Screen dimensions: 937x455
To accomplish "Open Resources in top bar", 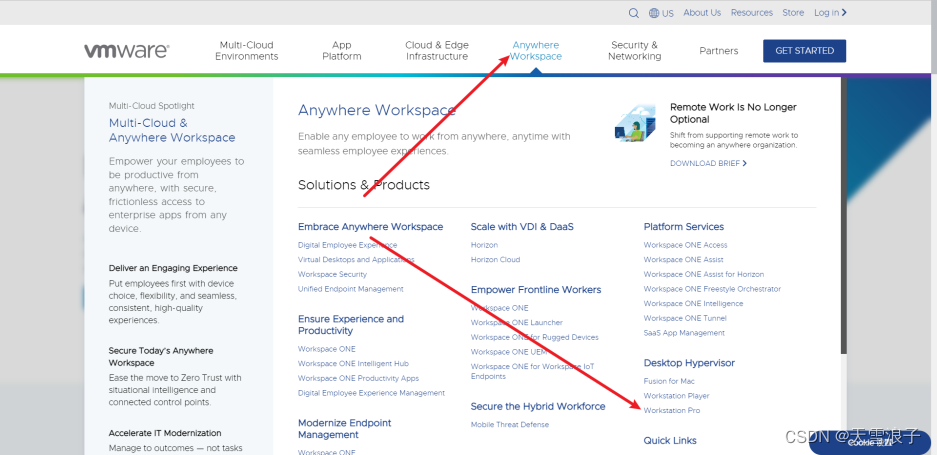I will tap(752, 13).
